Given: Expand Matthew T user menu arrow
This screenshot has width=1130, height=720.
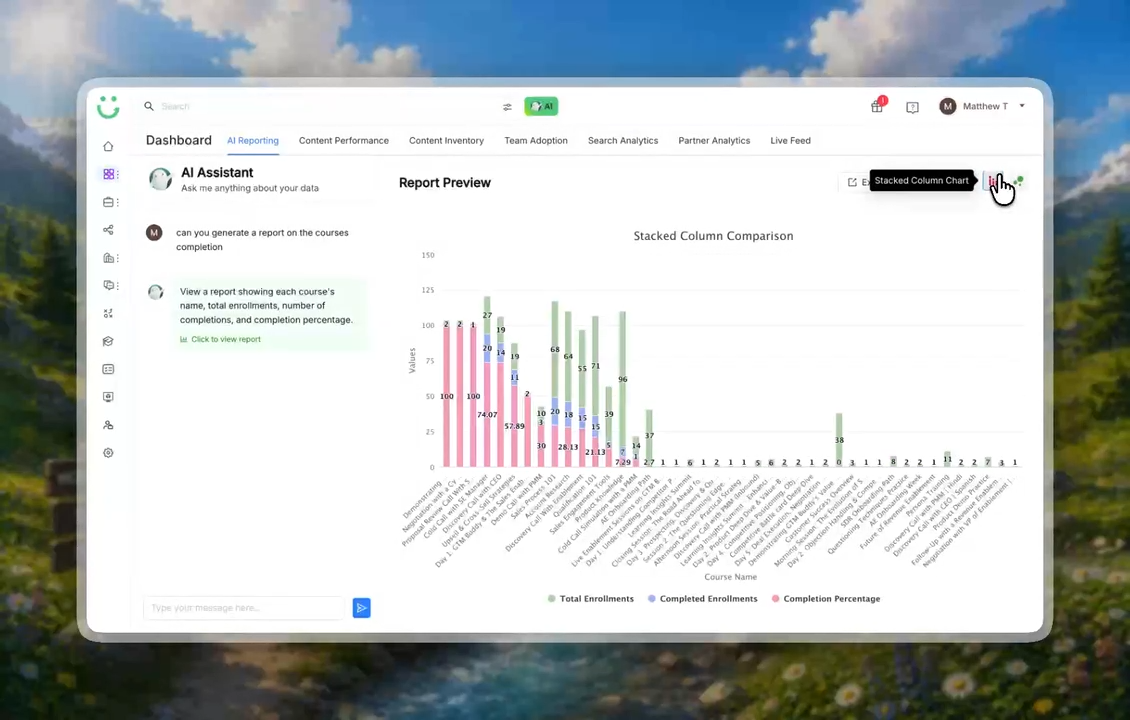Looking at the screenshot, I should coord(1022,106).
